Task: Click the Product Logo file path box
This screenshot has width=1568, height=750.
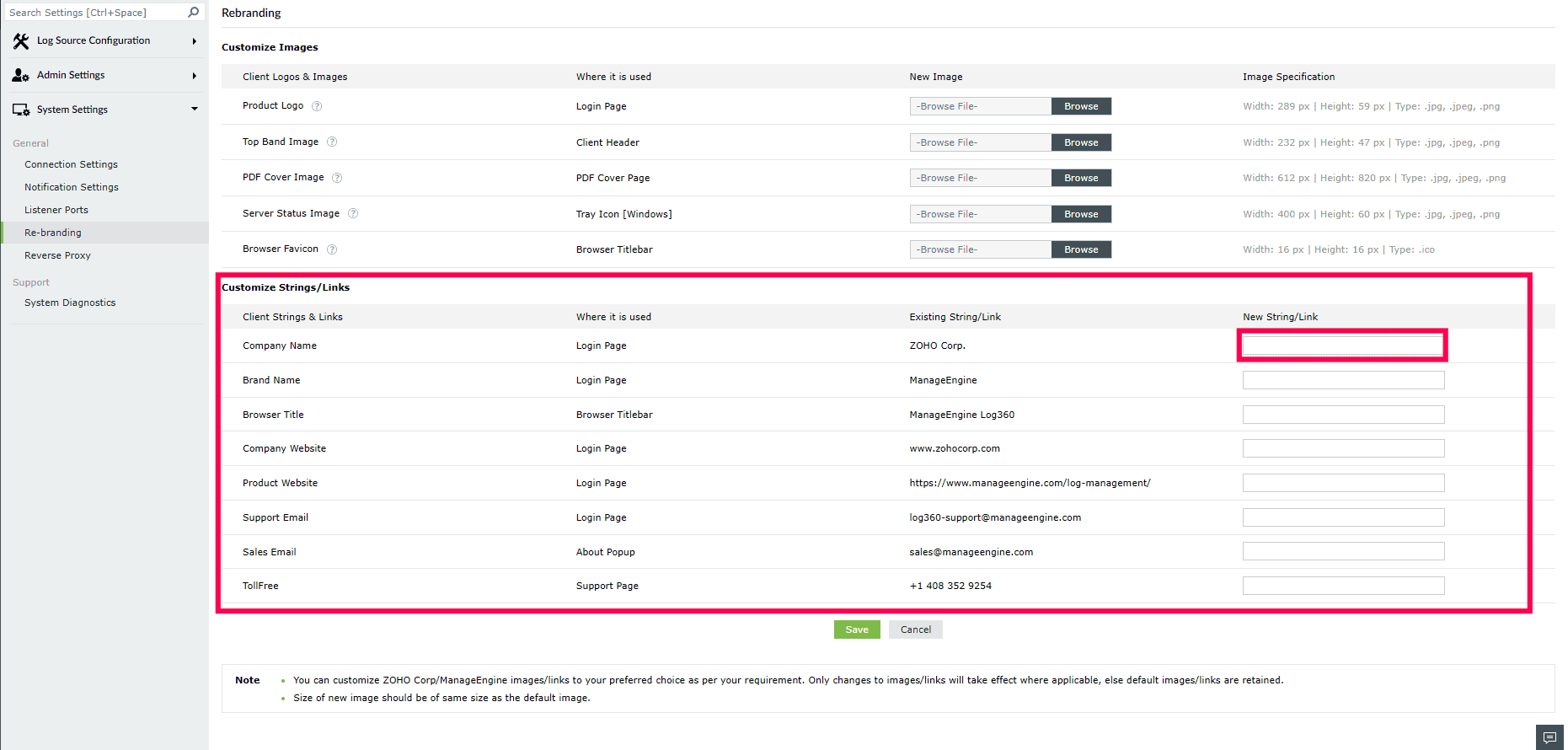Action: (981, 106)
